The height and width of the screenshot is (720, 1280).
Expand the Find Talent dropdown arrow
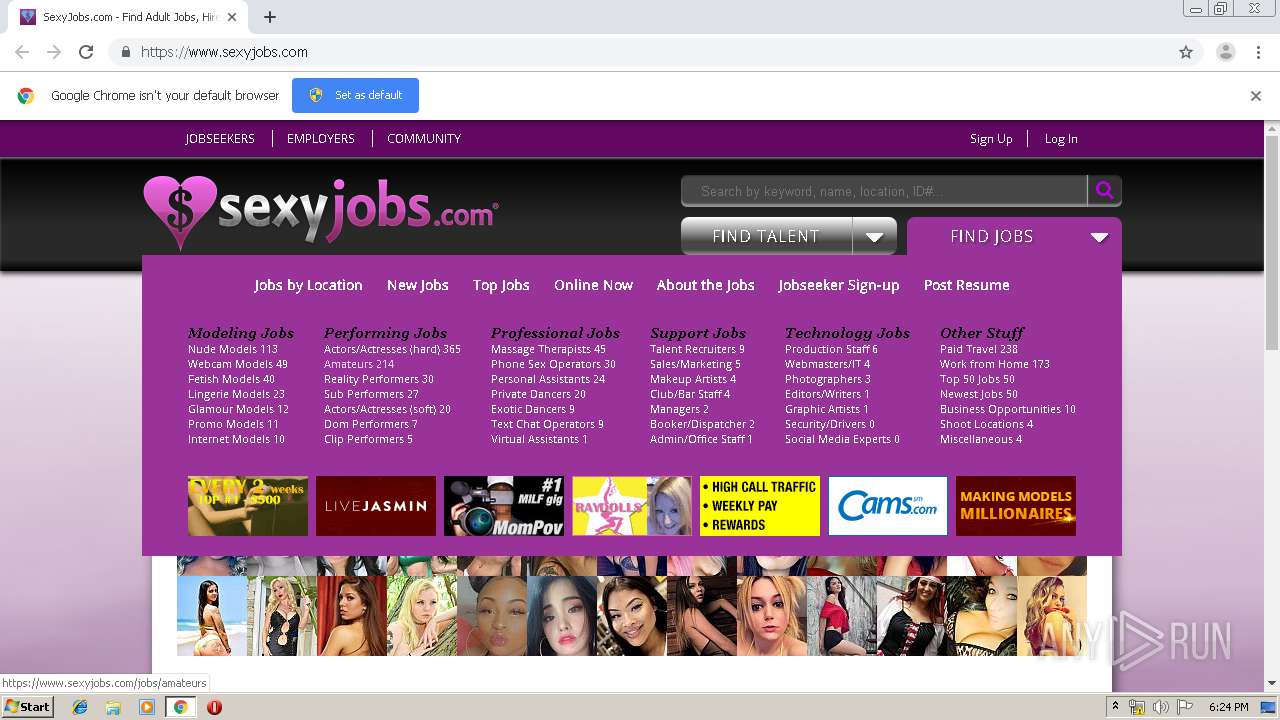874,237
